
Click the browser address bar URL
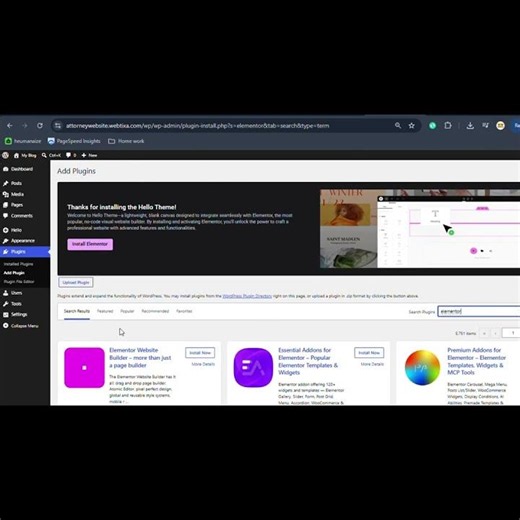[x=197, y=126]
